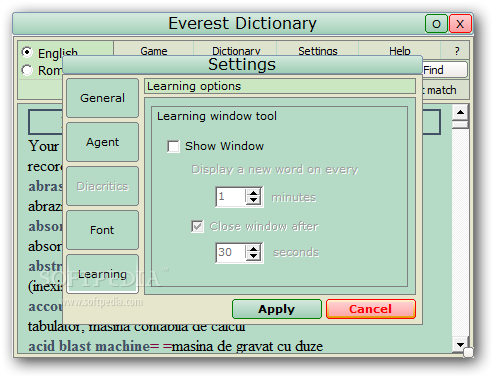Image resolution: width=494 pixels, height=378 pixels.
Task: Close Everest Dictionary with red X
Action: coord(460,24)
